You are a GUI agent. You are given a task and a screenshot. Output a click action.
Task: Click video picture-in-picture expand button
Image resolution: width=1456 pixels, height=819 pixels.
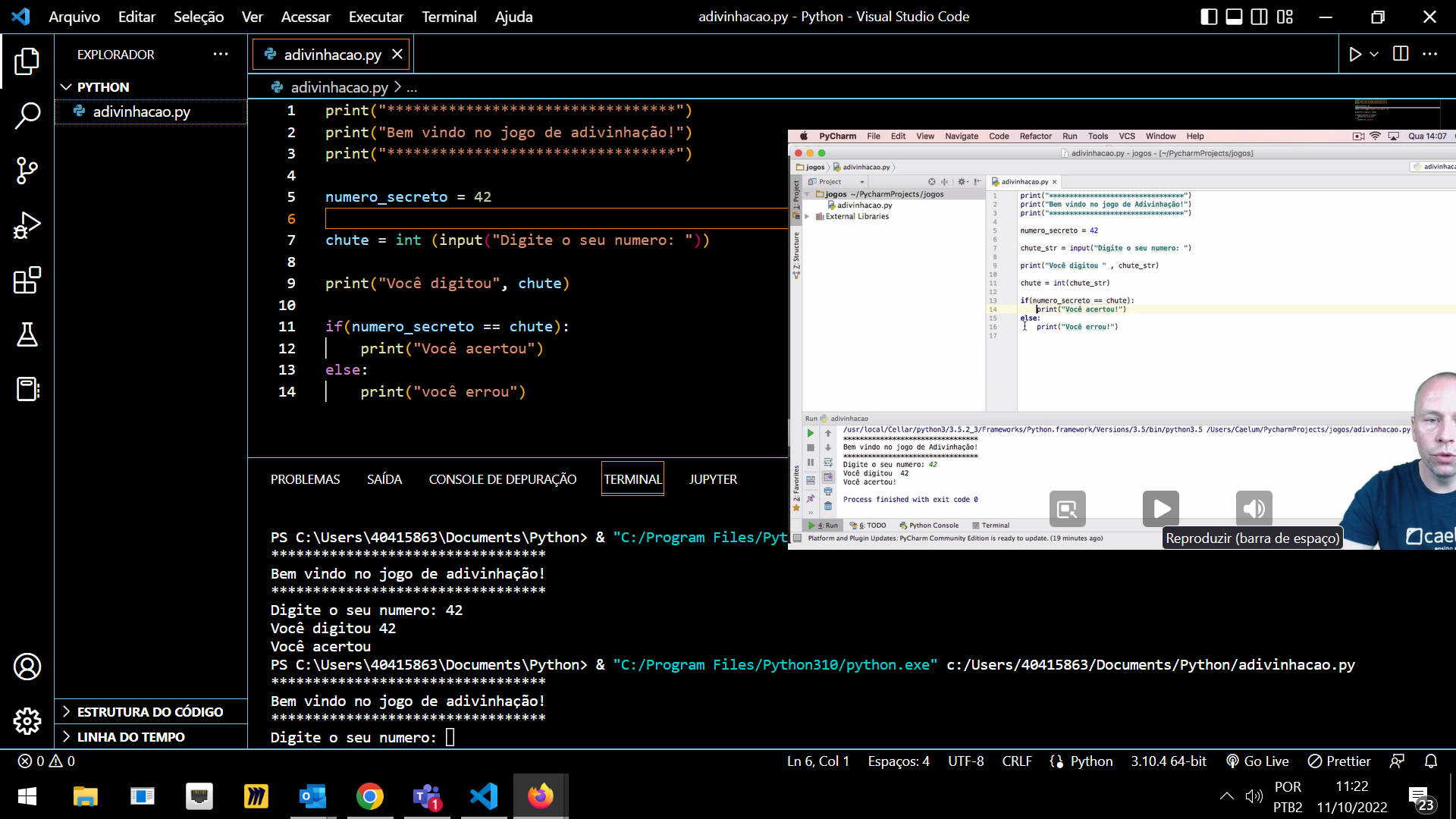(x=1068, y=509)
